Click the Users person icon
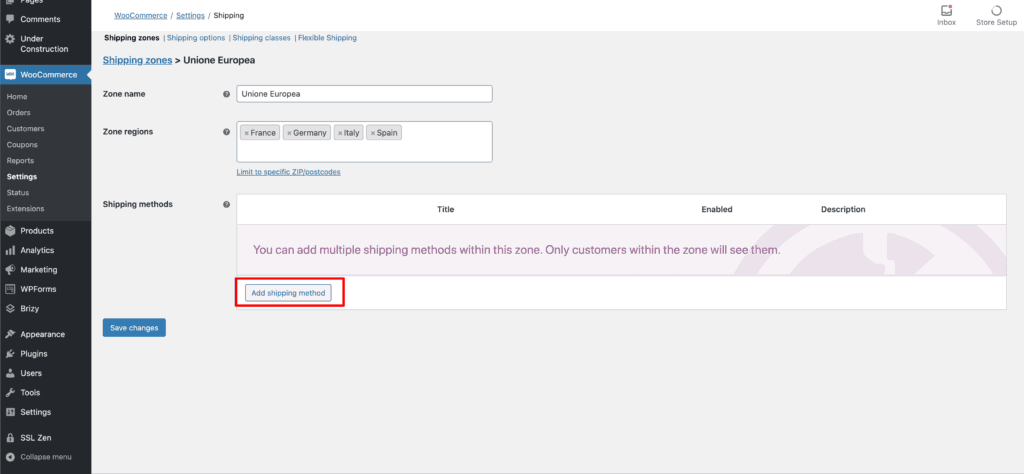The width and height of the screenshot is (1024, 474). [x=10, y=373]
